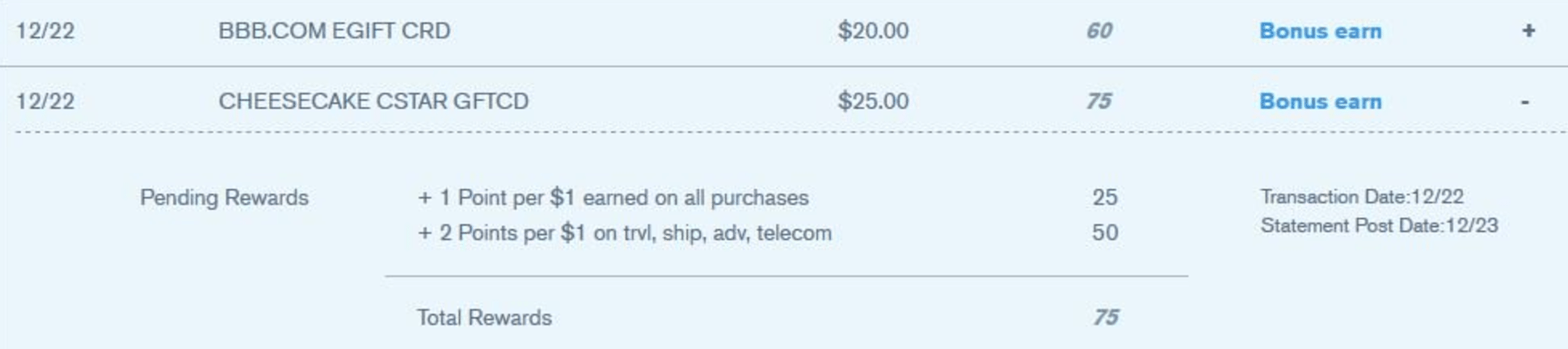Collapse the CHEESECAKE CSTAR GFTCD row with minus
The image size is (1568, 349).
[1525, 102]
